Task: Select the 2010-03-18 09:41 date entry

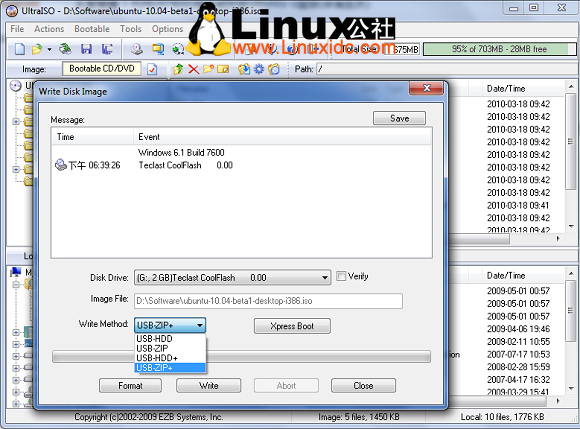Action: tap(518, 205)
